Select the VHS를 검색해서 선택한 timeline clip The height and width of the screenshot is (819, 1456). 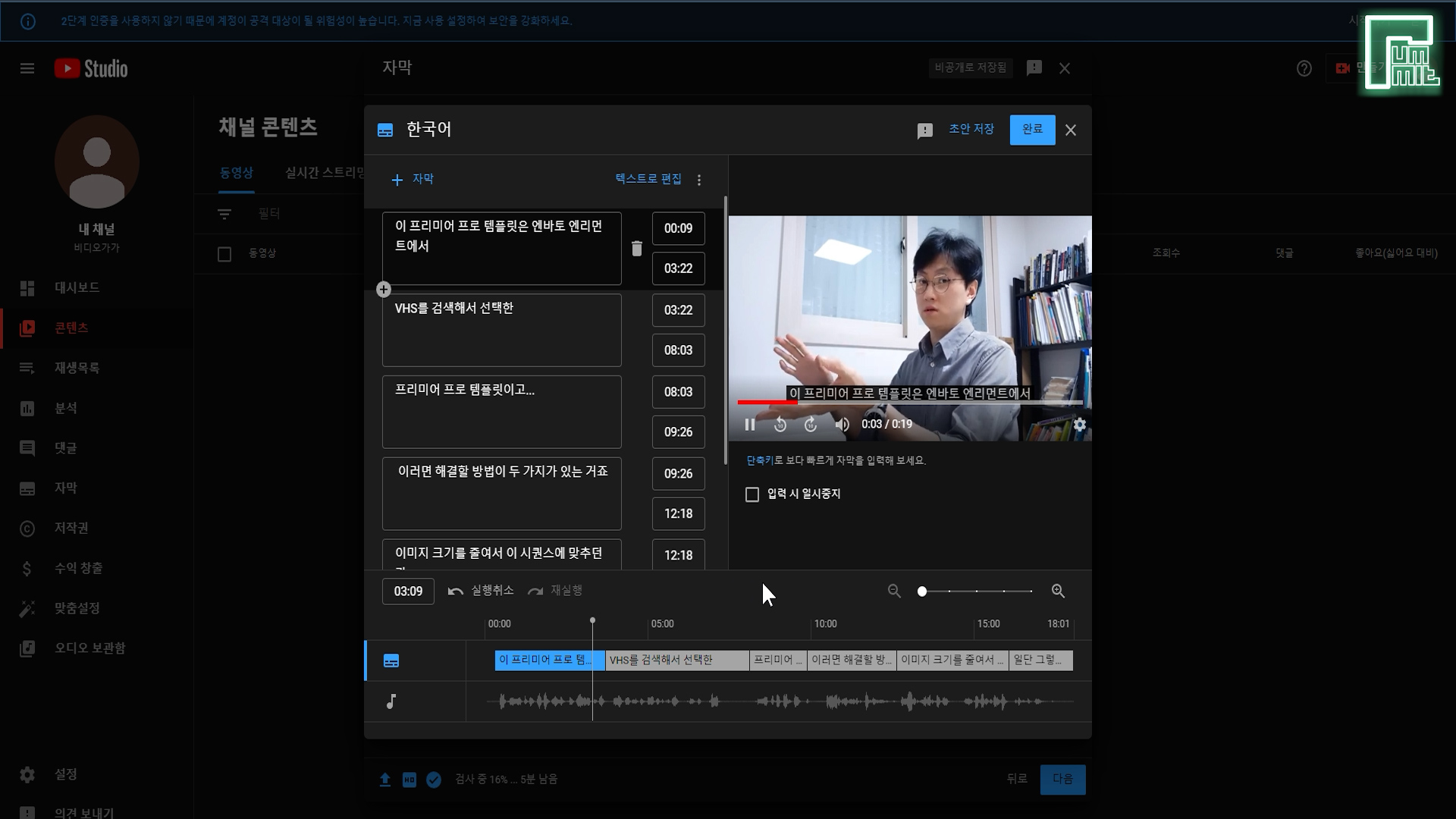pyautogui.click(x=676, y=661)
